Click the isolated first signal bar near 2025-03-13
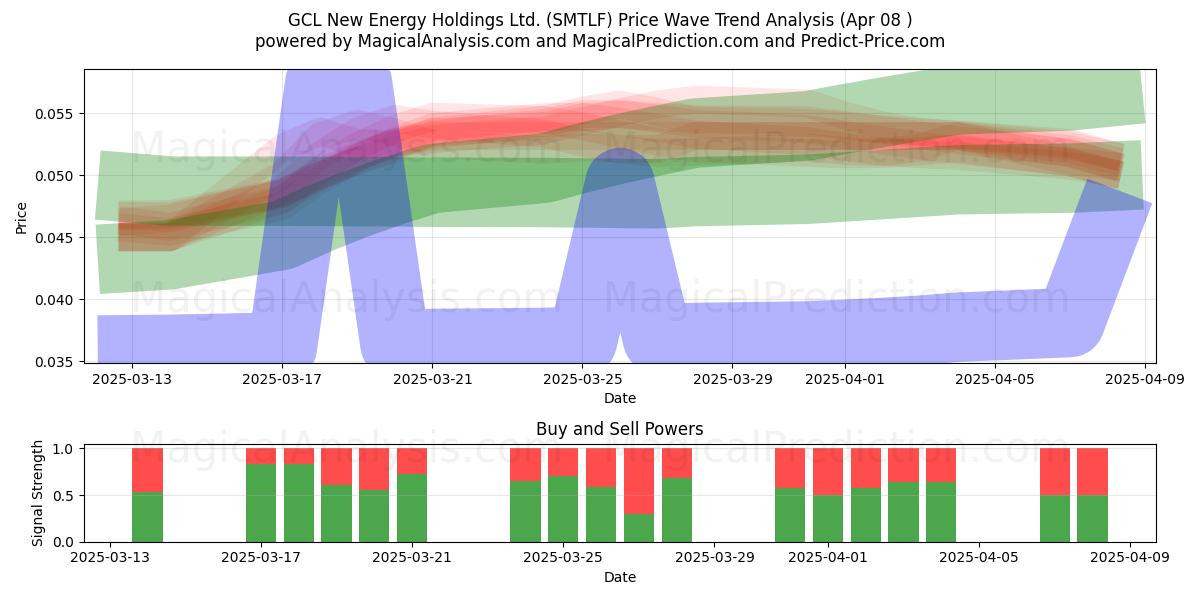The image size is (1200, 600). [x=147, y=495]
